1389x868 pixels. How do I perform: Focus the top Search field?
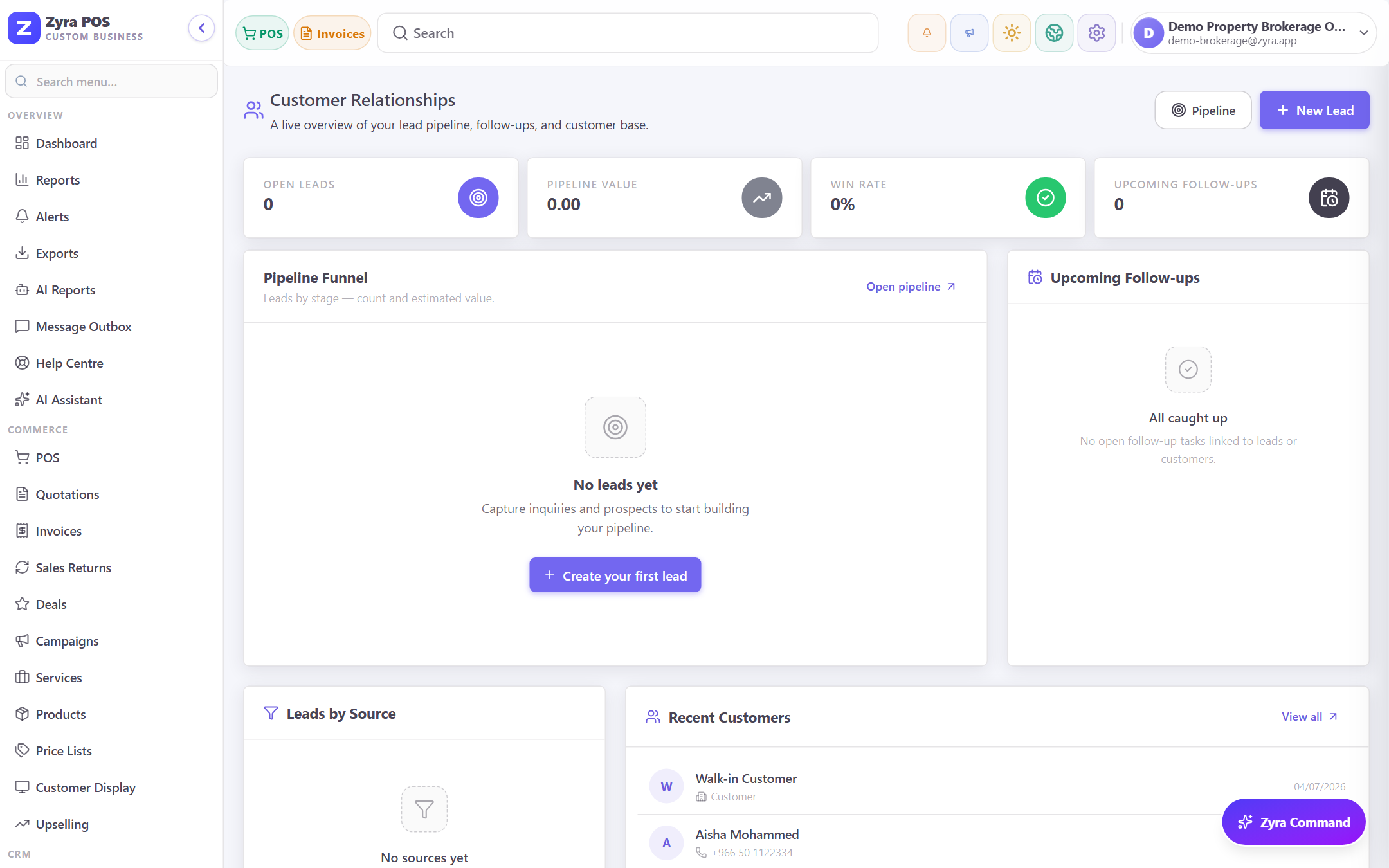pyautogui.click(x=628, y=33)
